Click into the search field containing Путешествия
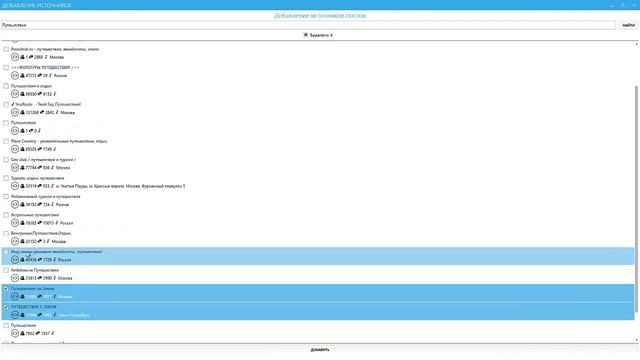The height and width of the screenshot is (360, 640). tap(308, 25)
